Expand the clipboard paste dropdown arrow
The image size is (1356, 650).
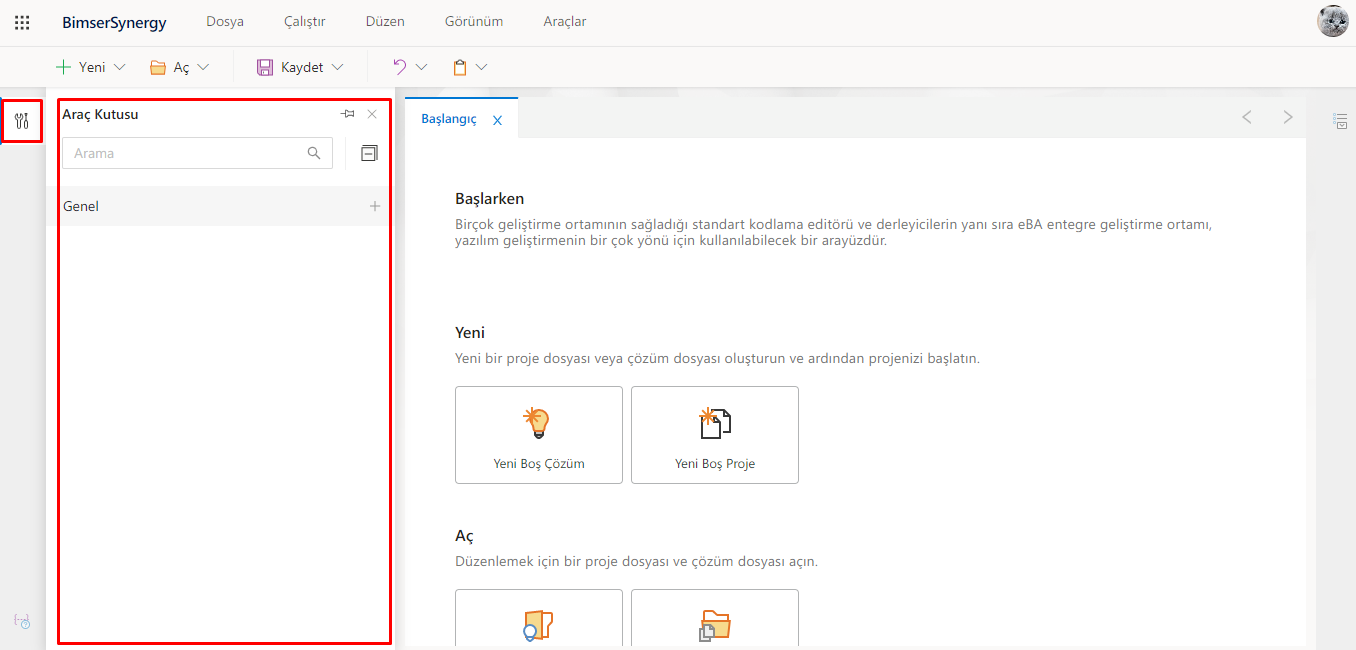(481, 67)
